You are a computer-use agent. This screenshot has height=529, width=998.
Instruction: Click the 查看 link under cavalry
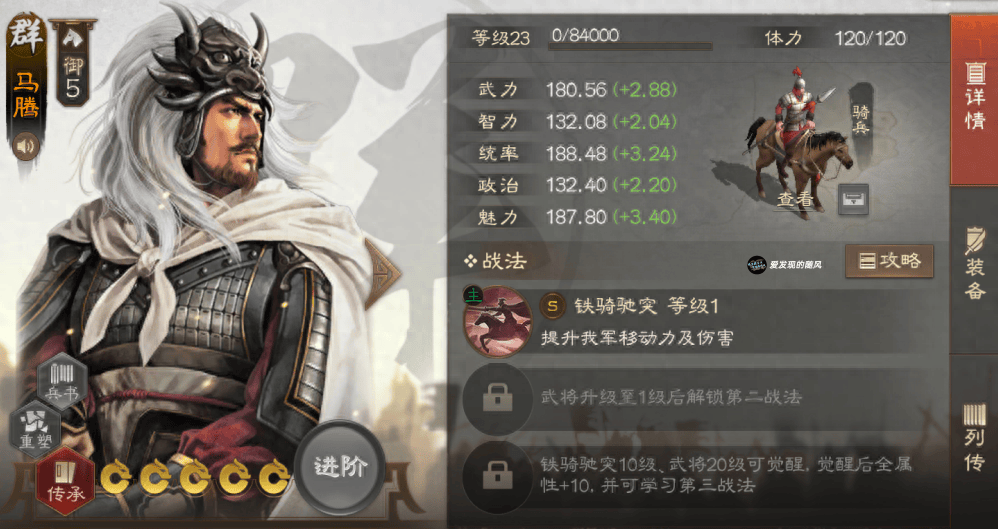[794, 200]
